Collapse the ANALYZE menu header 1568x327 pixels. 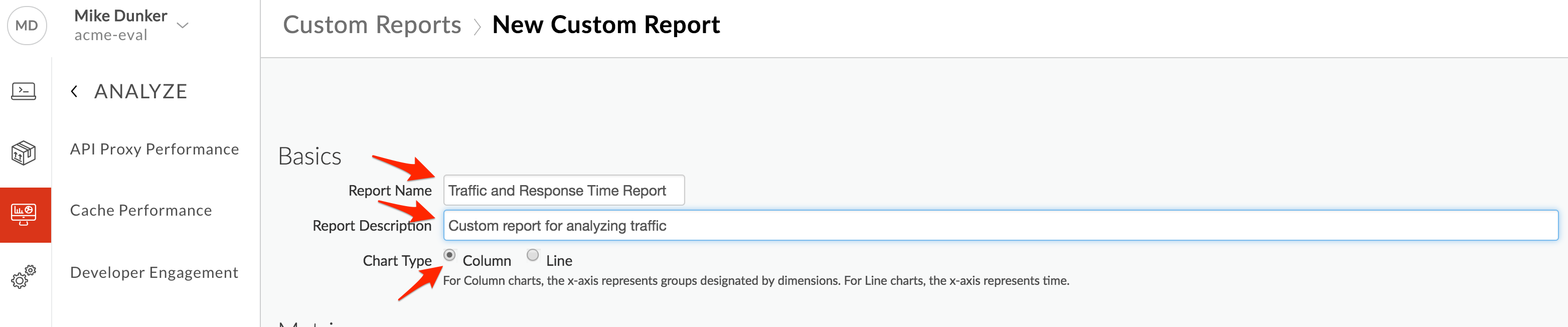tap(140, 91)
